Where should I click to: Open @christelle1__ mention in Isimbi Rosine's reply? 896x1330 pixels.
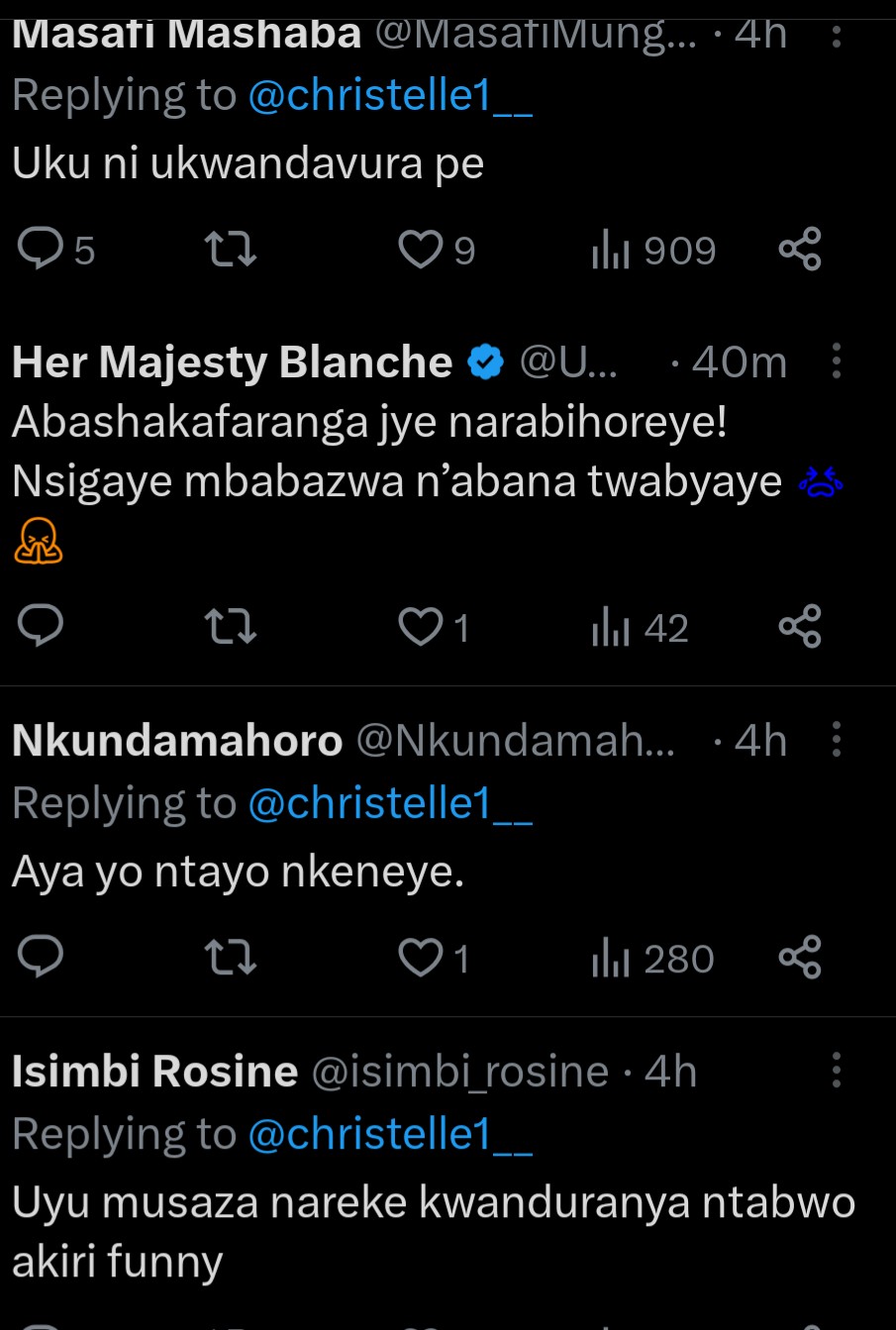[389, 1135]
